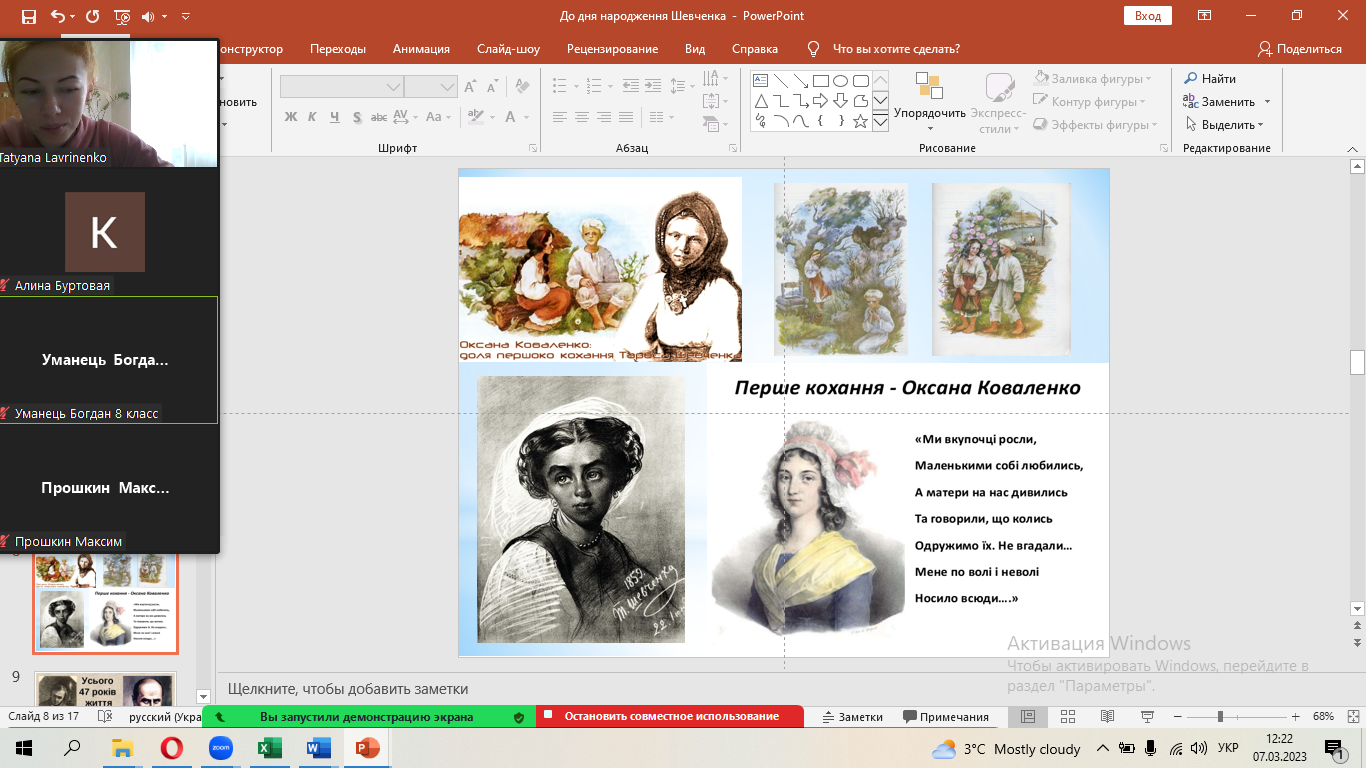Image resolution: width=1366 pixels, height=768 pixels.
Task: Open Word from the taskbar
Action: pyautogui.click(x=319, y=748)
